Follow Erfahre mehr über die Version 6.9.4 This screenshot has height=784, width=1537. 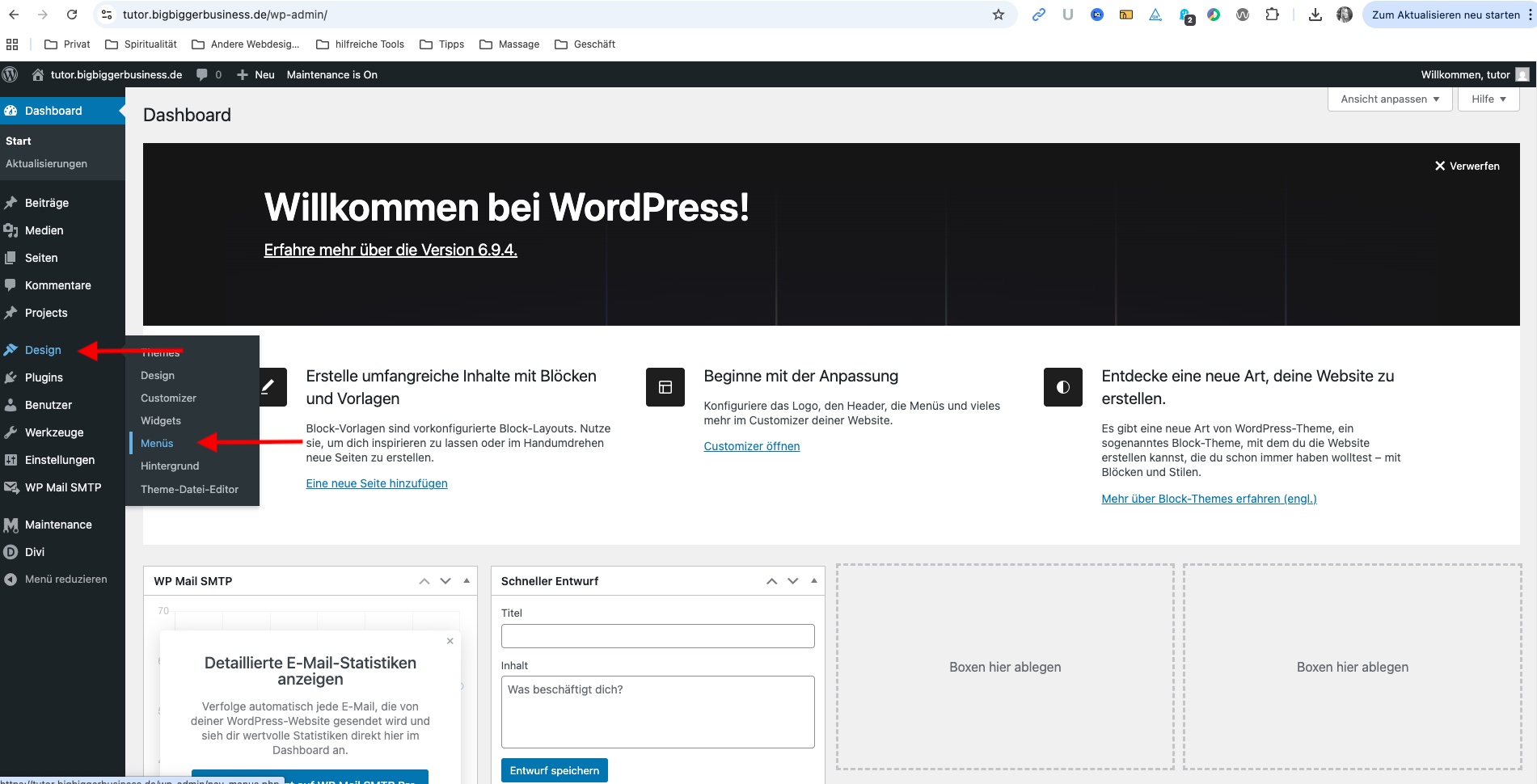[391, 250]
